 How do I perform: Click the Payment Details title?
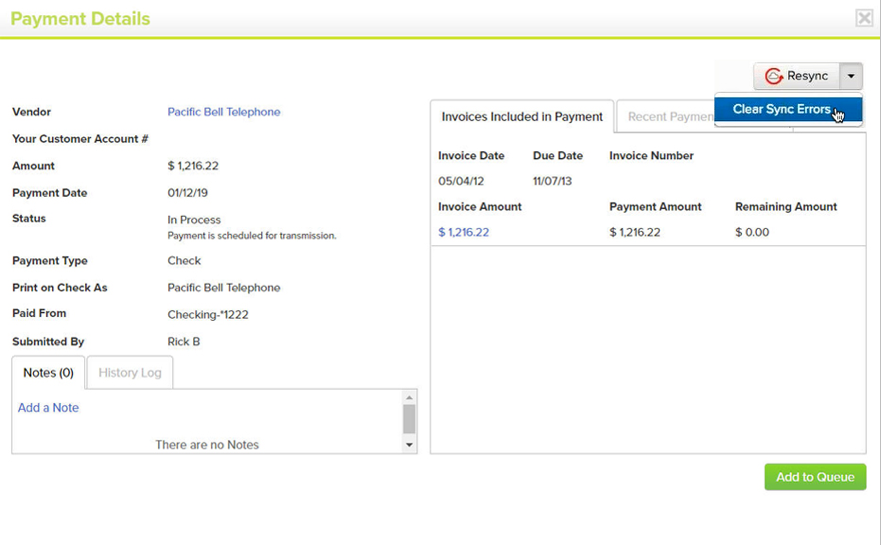pos(80,19)
